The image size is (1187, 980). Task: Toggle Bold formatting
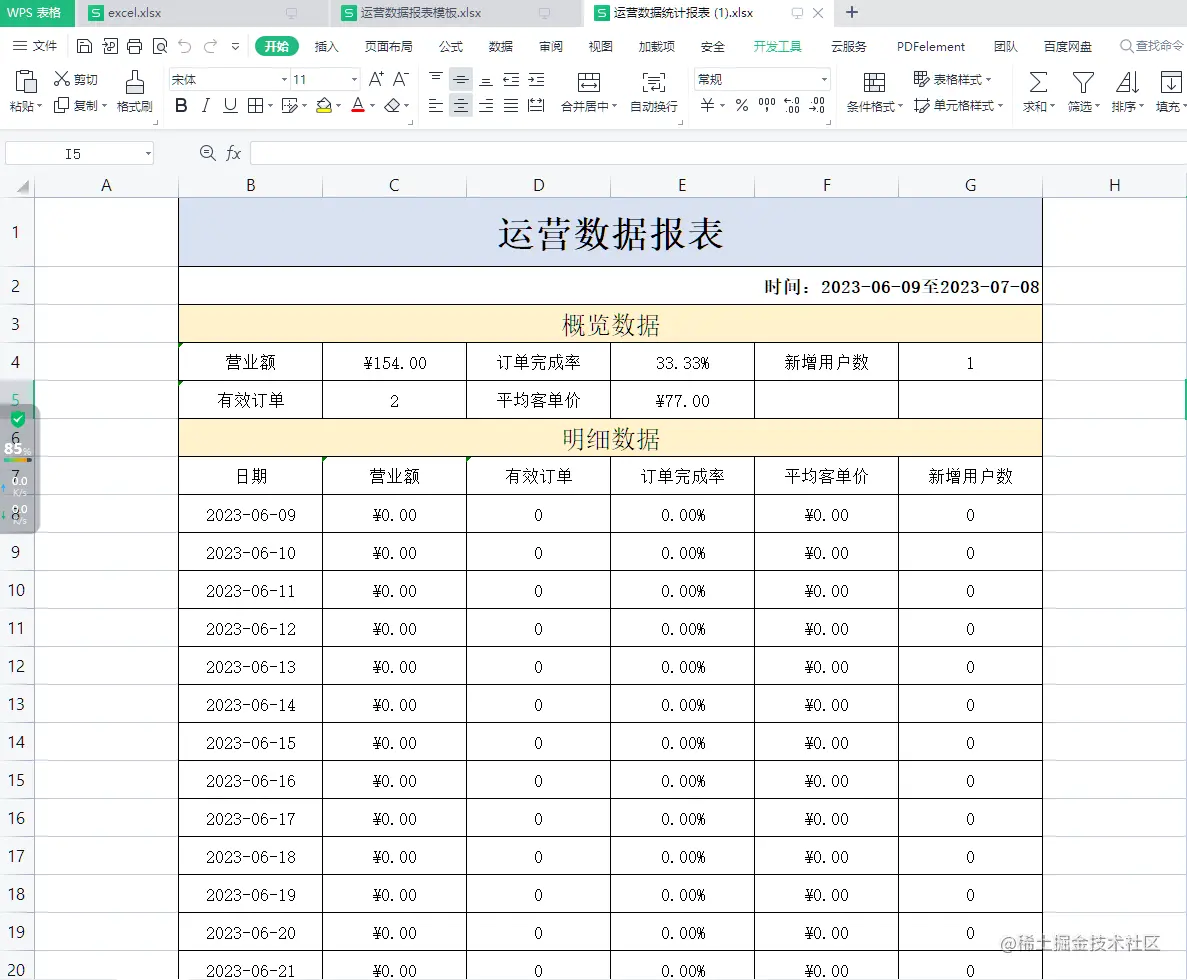(x=181, y=105)
